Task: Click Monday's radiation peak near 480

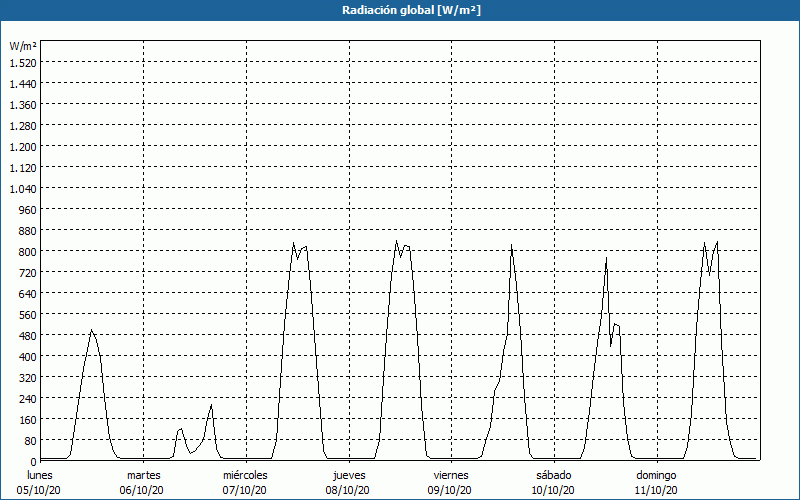Action: 91,331
